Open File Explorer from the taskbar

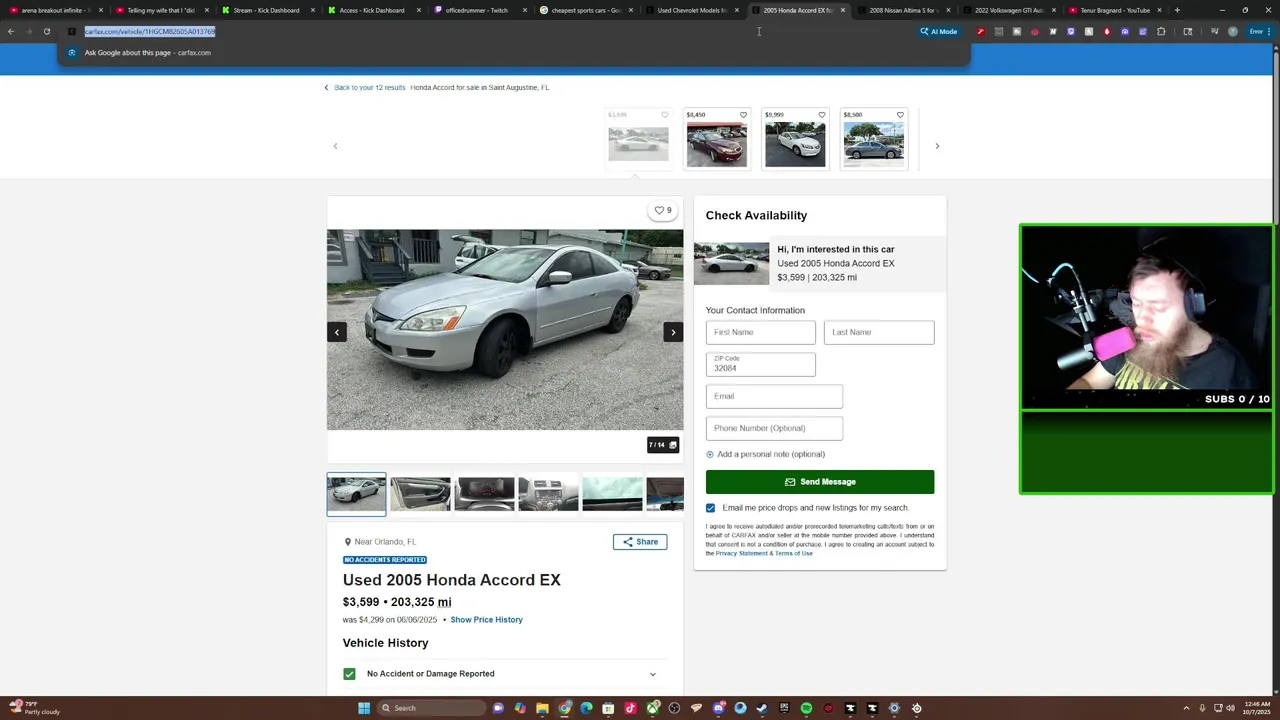(x=542, y=708)
